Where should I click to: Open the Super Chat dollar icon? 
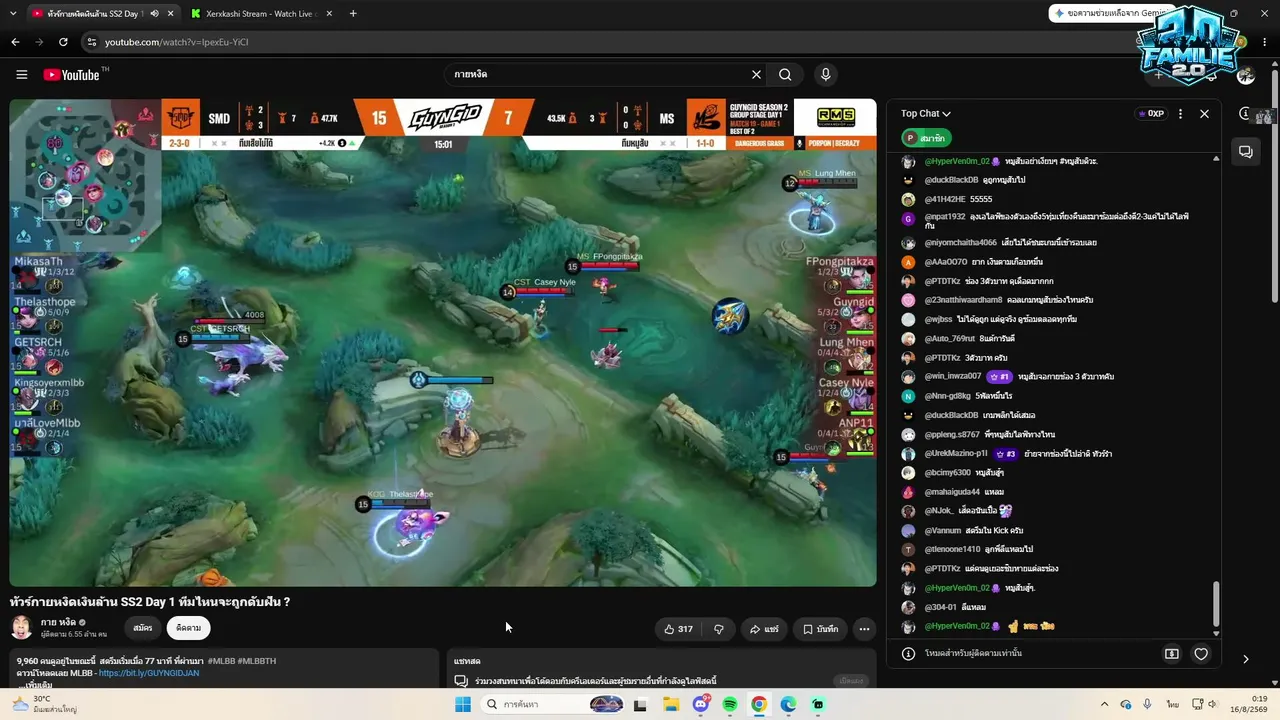(1172, 654)
